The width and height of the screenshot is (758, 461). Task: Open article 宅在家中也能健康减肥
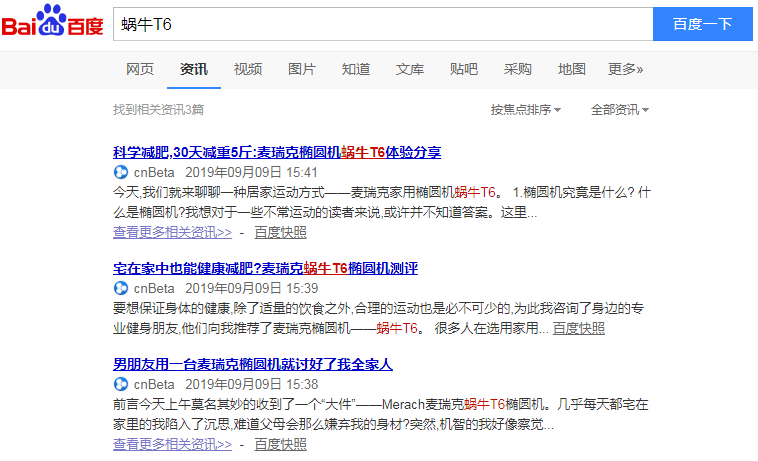265,268
